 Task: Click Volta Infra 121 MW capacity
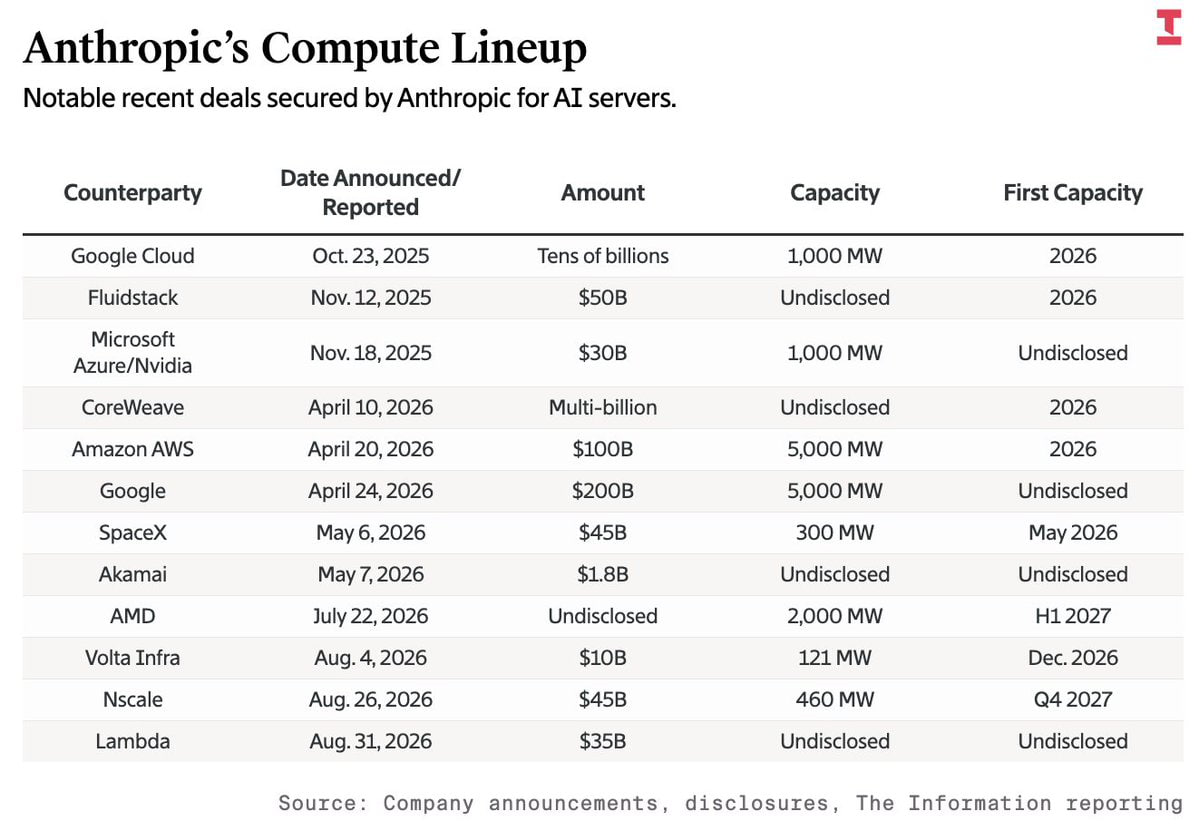point(834,657)
